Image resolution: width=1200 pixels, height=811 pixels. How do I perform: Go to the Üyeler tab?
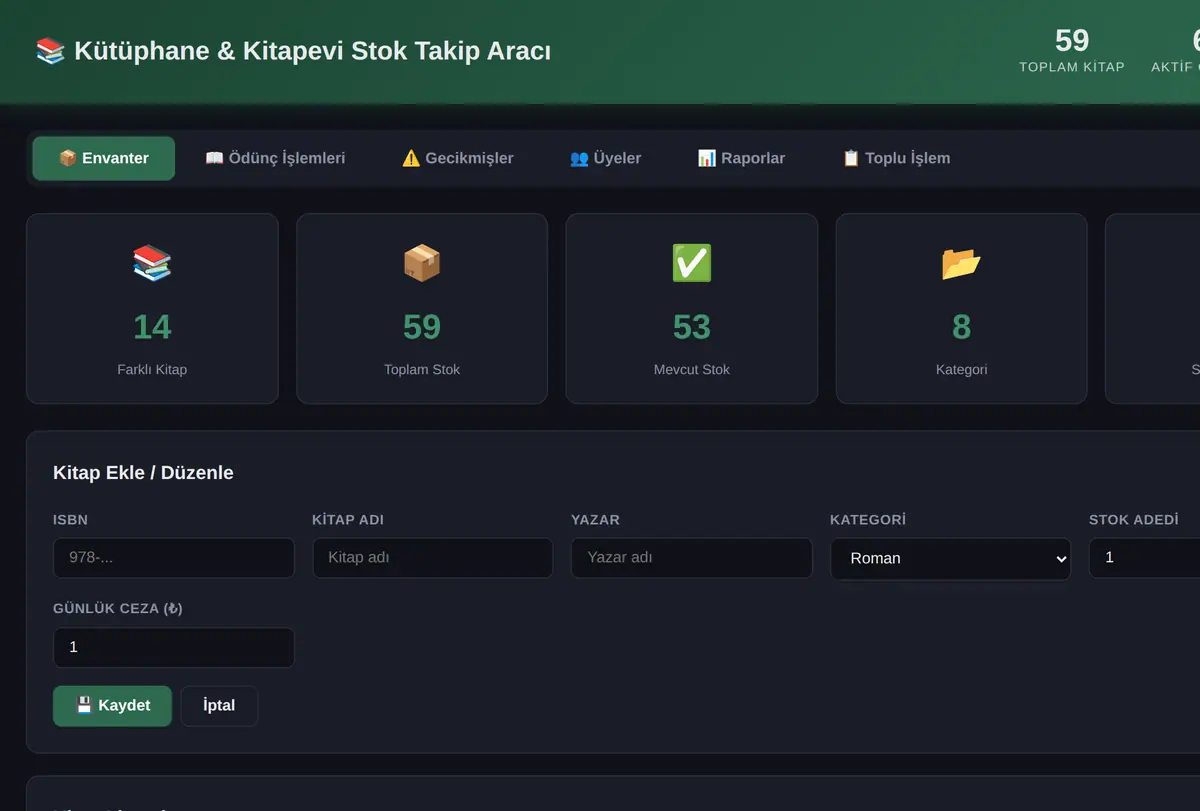[606, 158]
